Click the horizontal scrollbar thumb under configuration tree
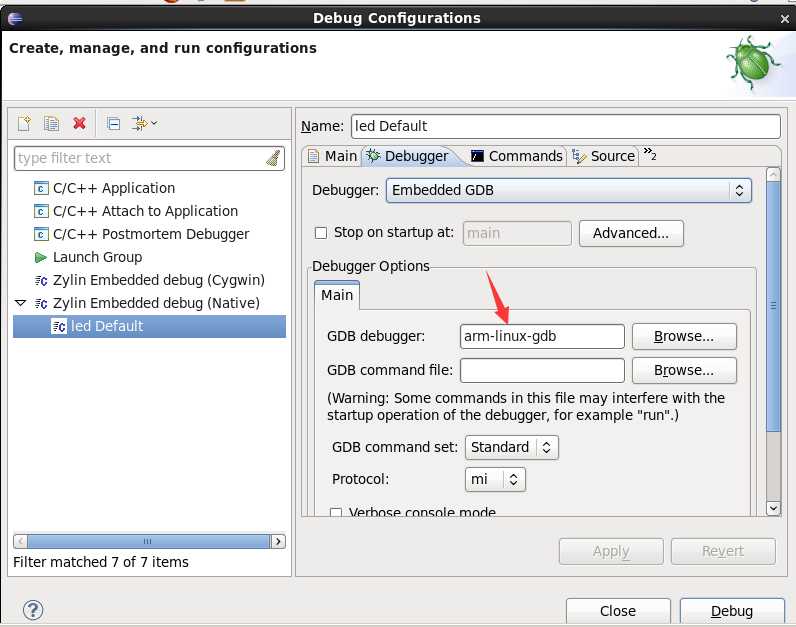The image size is (796, 627). (x=148, y=541)
